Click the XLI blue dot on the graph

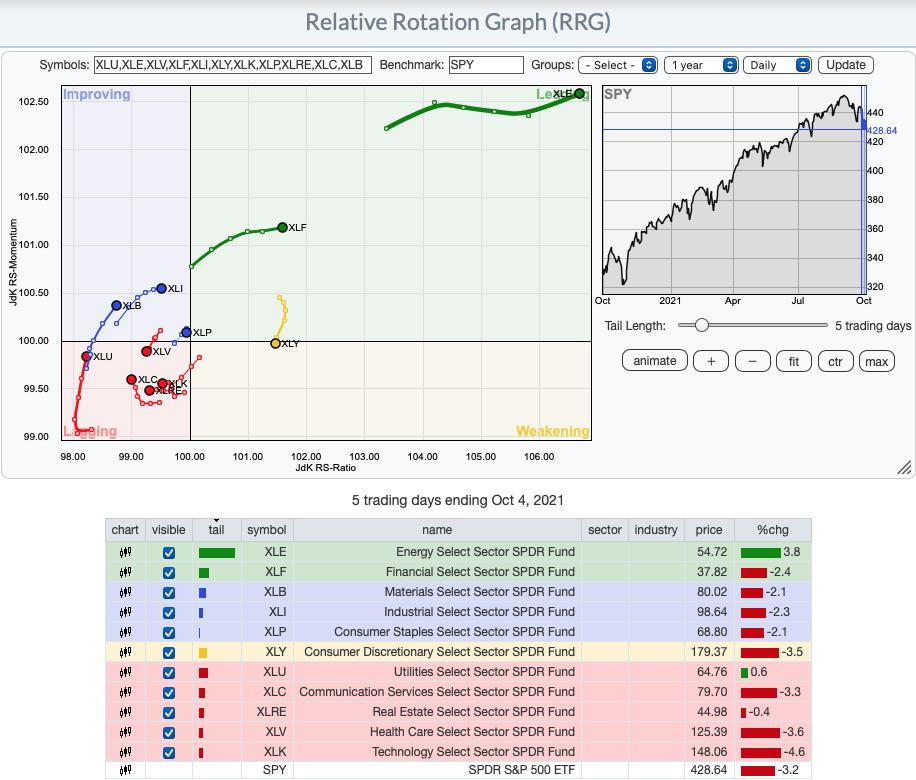coord(162,289)
